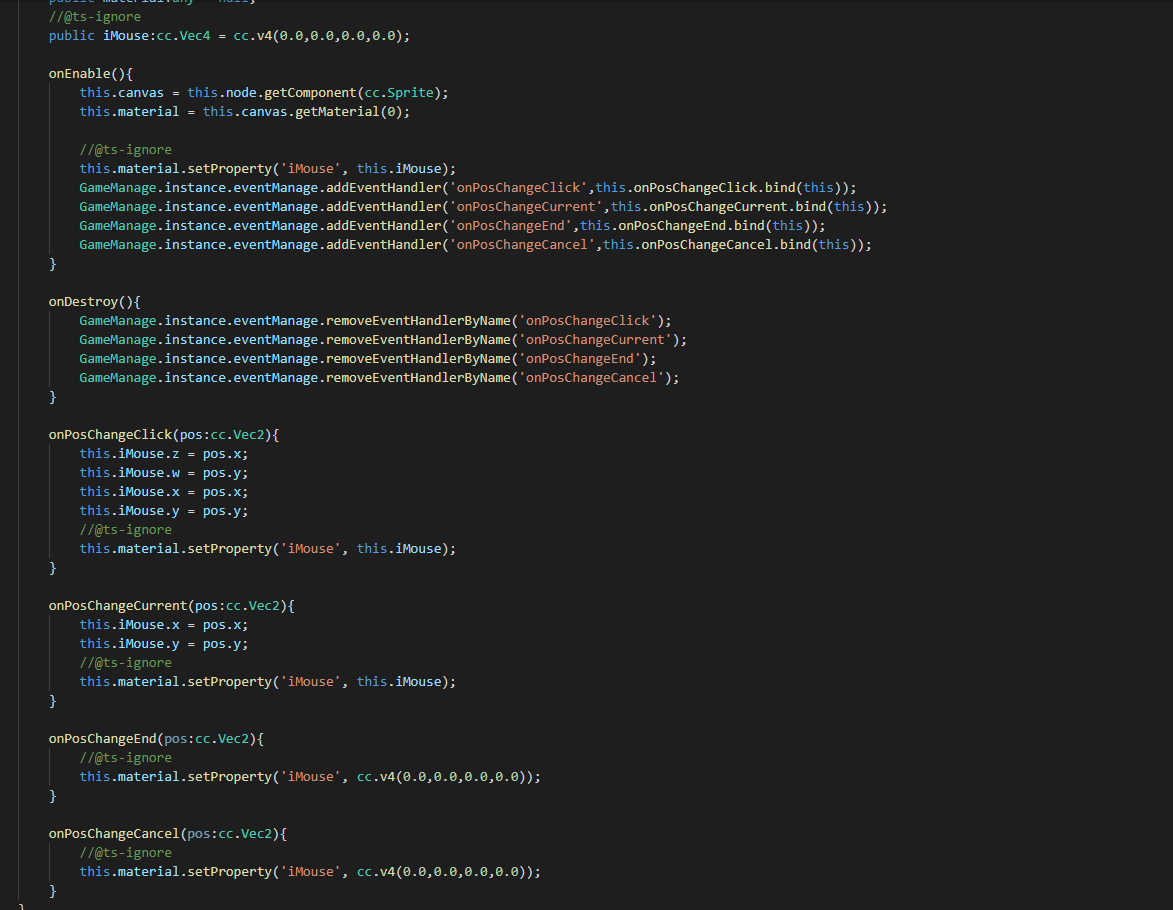Click the onPosChangeEnd method definition name
This screenshot has width=1173, height=910.
102,739
